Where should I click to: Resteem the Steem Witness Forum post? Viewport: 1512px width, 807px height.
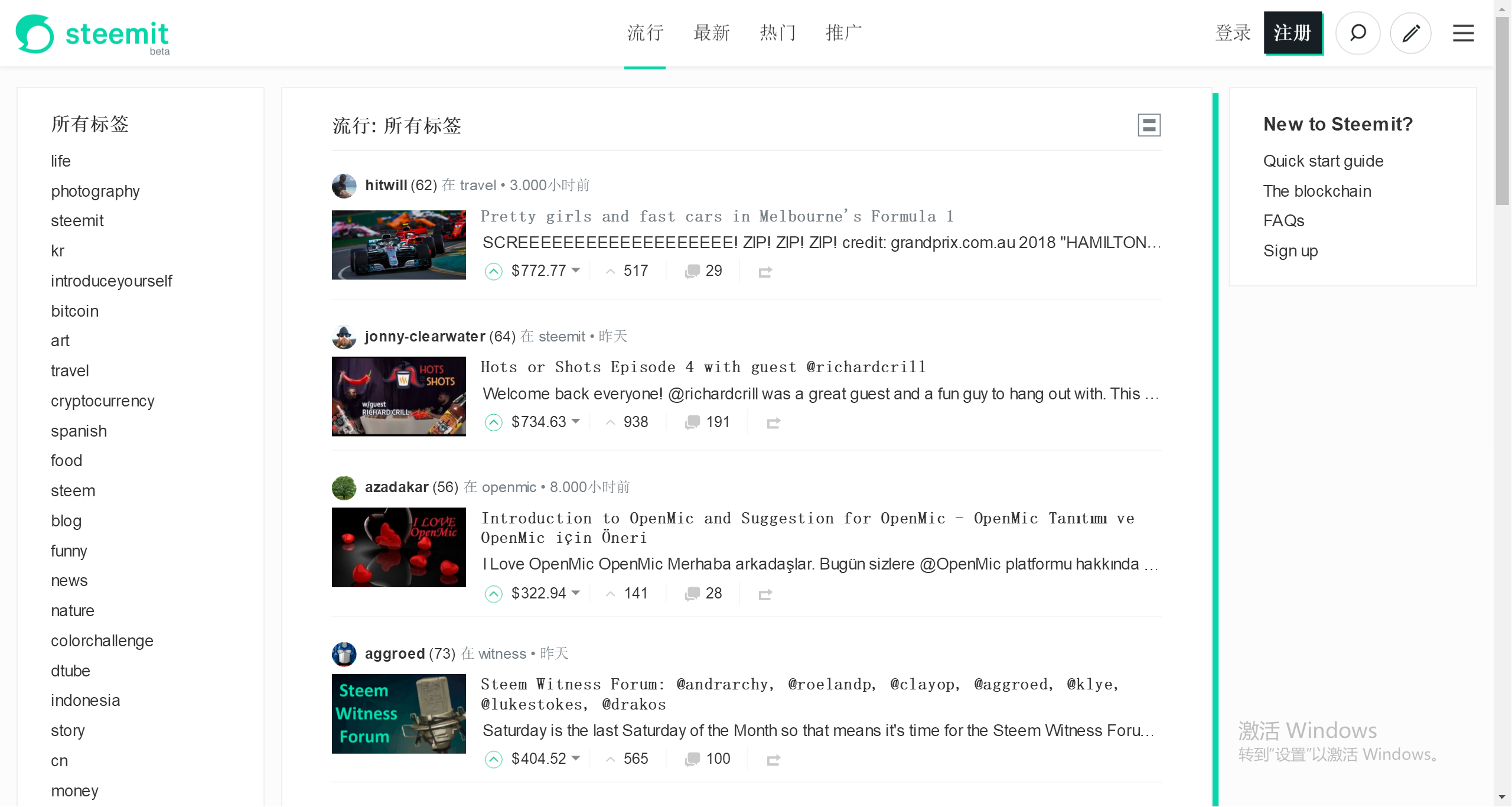(x=773, y=760)
